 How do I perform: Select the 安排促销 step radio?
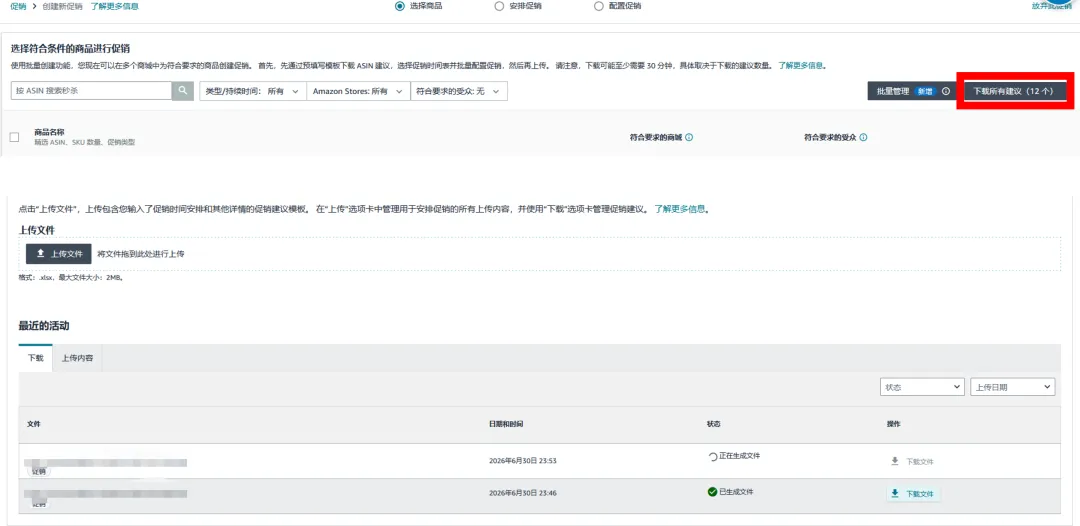[499, 6]
